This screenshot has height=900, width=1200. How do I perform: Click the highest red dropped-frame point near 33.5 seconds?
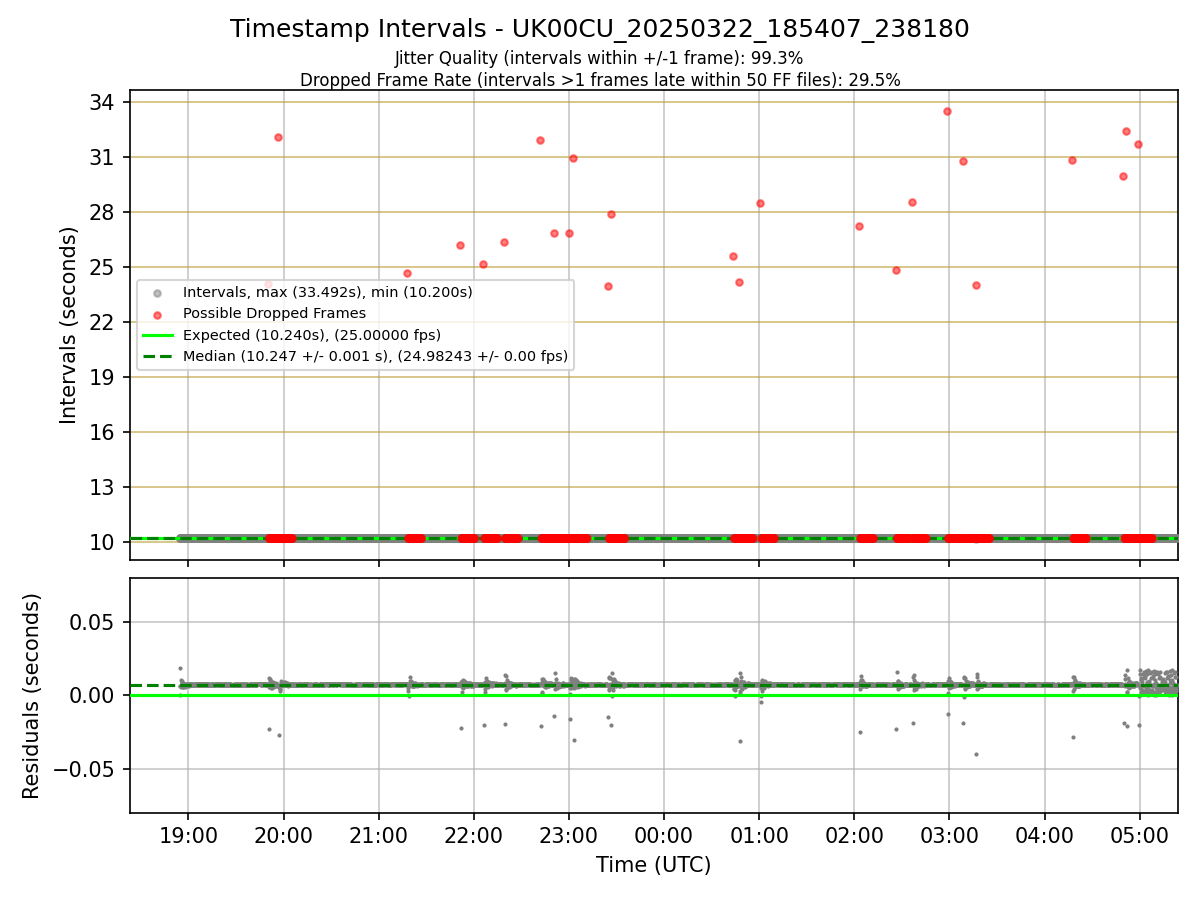947,111
